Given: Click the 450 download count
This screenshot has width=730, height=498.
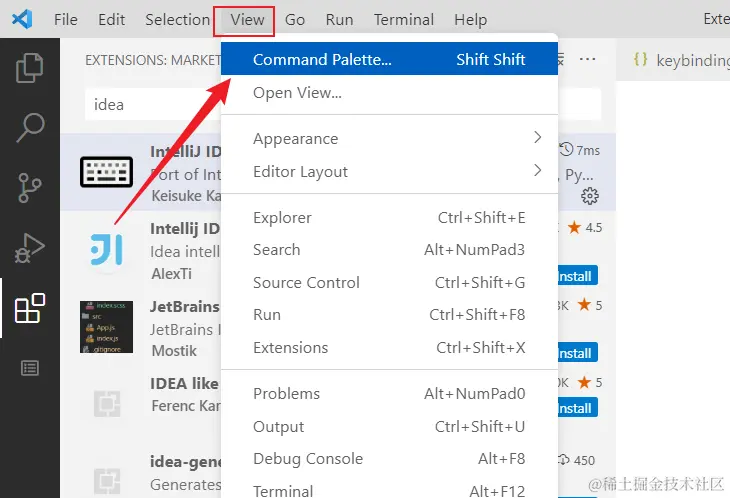Looking at the screenshot, I should (577, 460).
